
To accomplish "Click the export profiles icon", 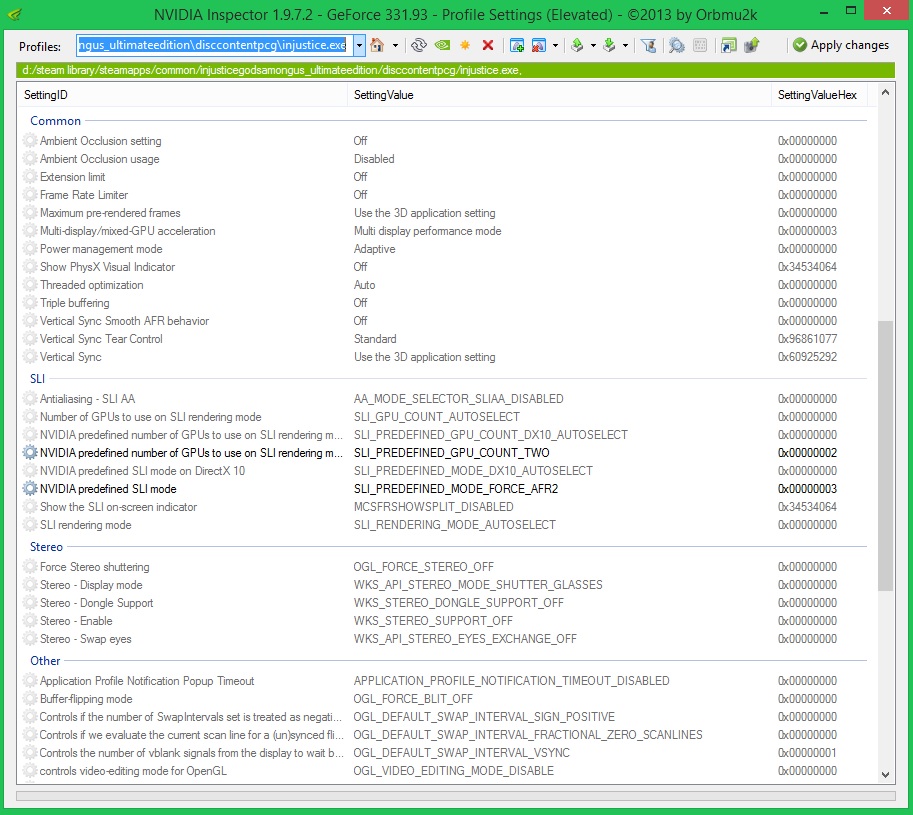I will coord(577,45).
